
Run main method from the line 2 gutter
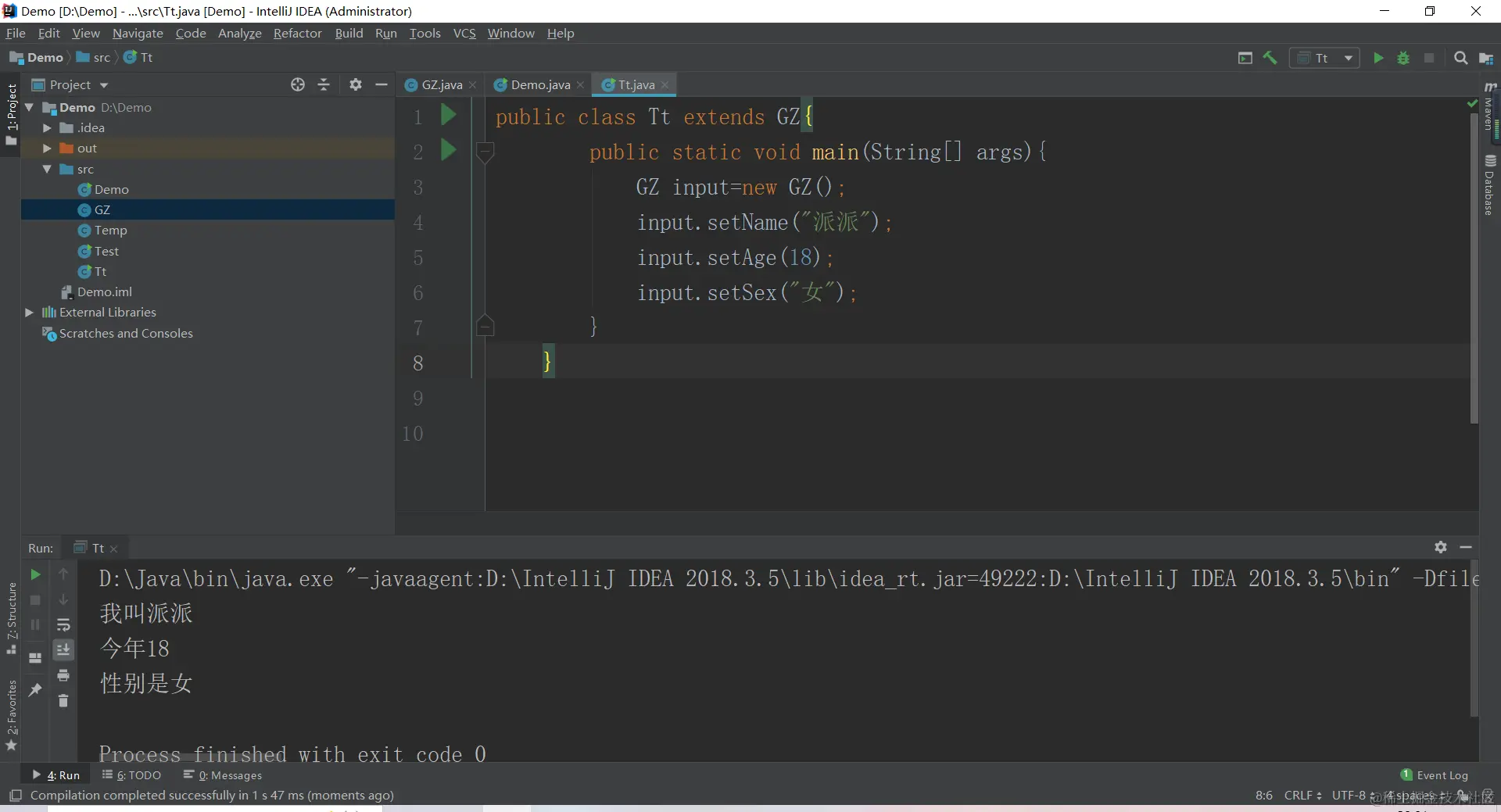[x=448, y=149]
